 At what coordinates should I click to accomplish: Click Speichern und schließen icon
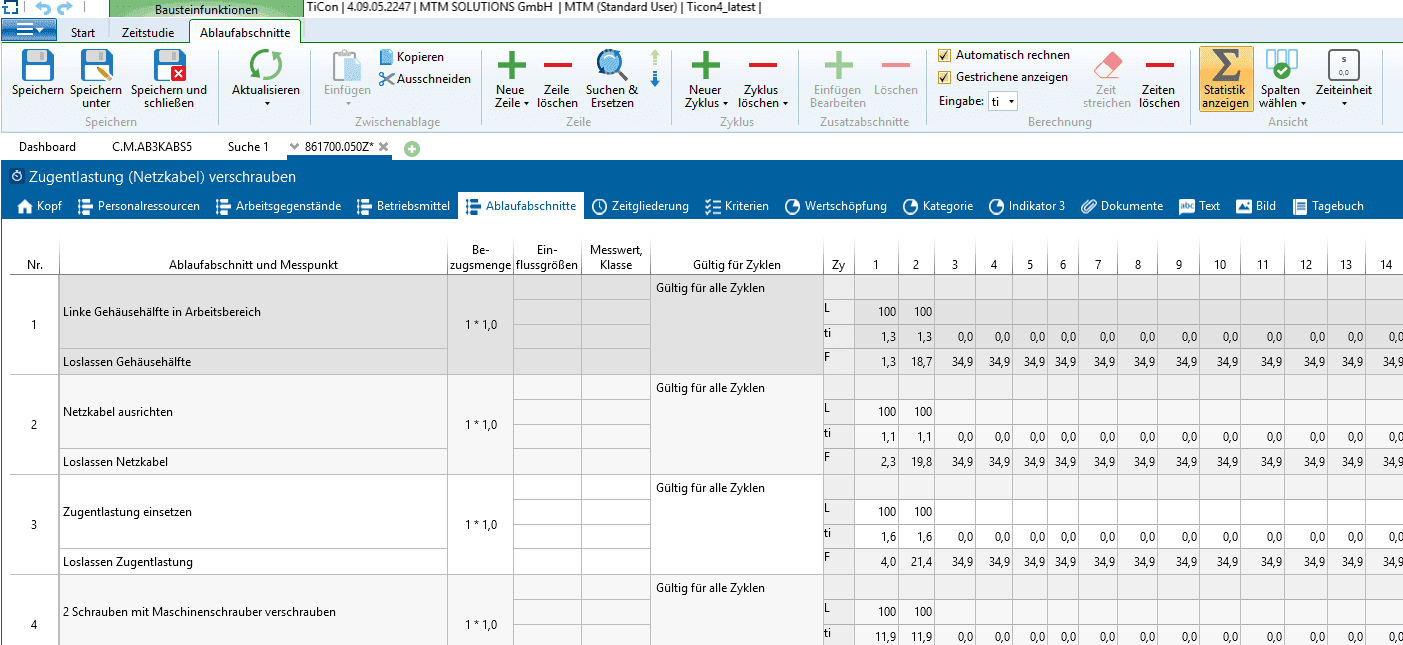coord(169,66)
